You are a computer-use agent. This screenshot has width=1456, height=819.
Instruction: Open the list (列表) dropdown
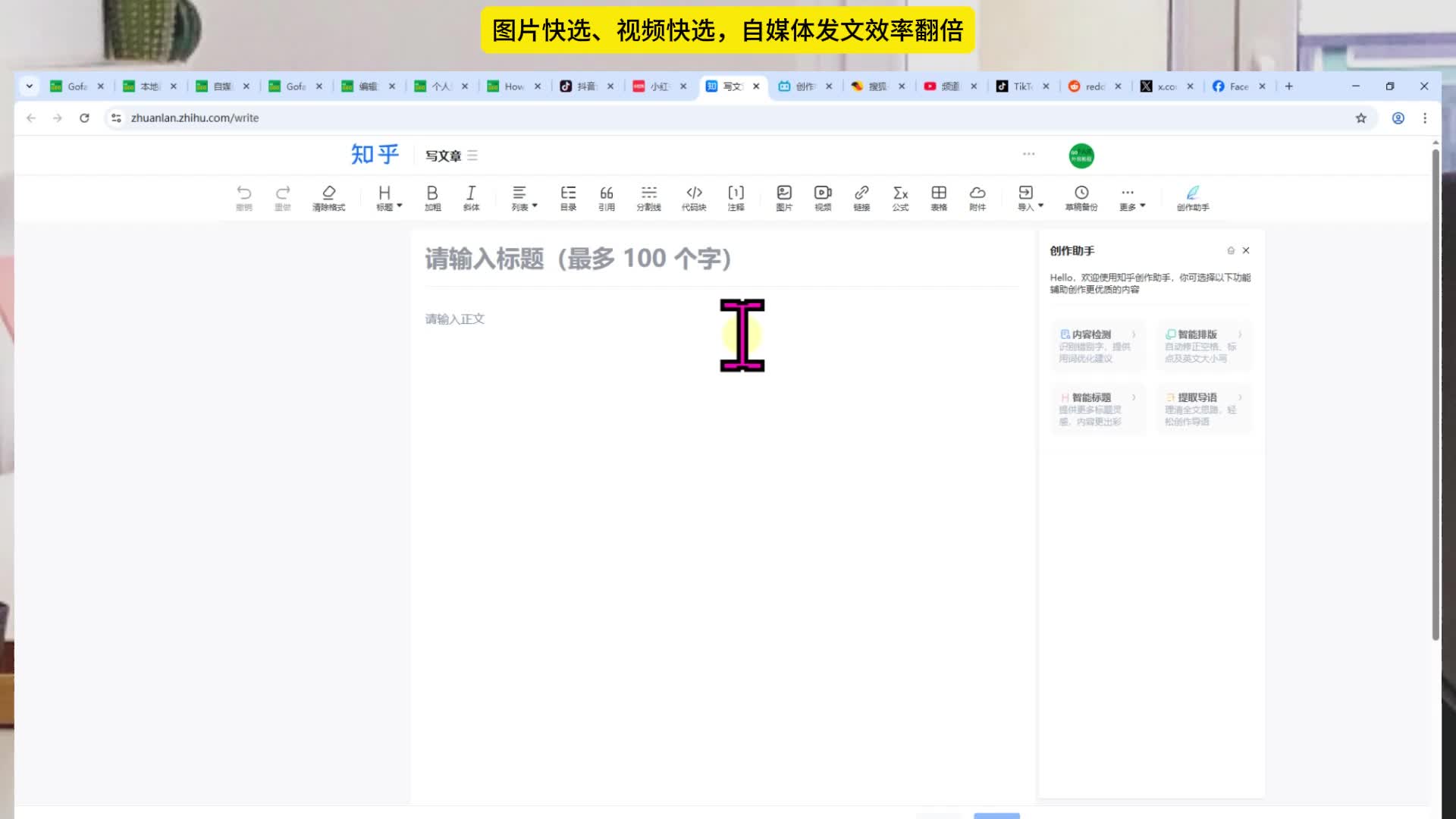pyautogui.click(x=523, y=197)
